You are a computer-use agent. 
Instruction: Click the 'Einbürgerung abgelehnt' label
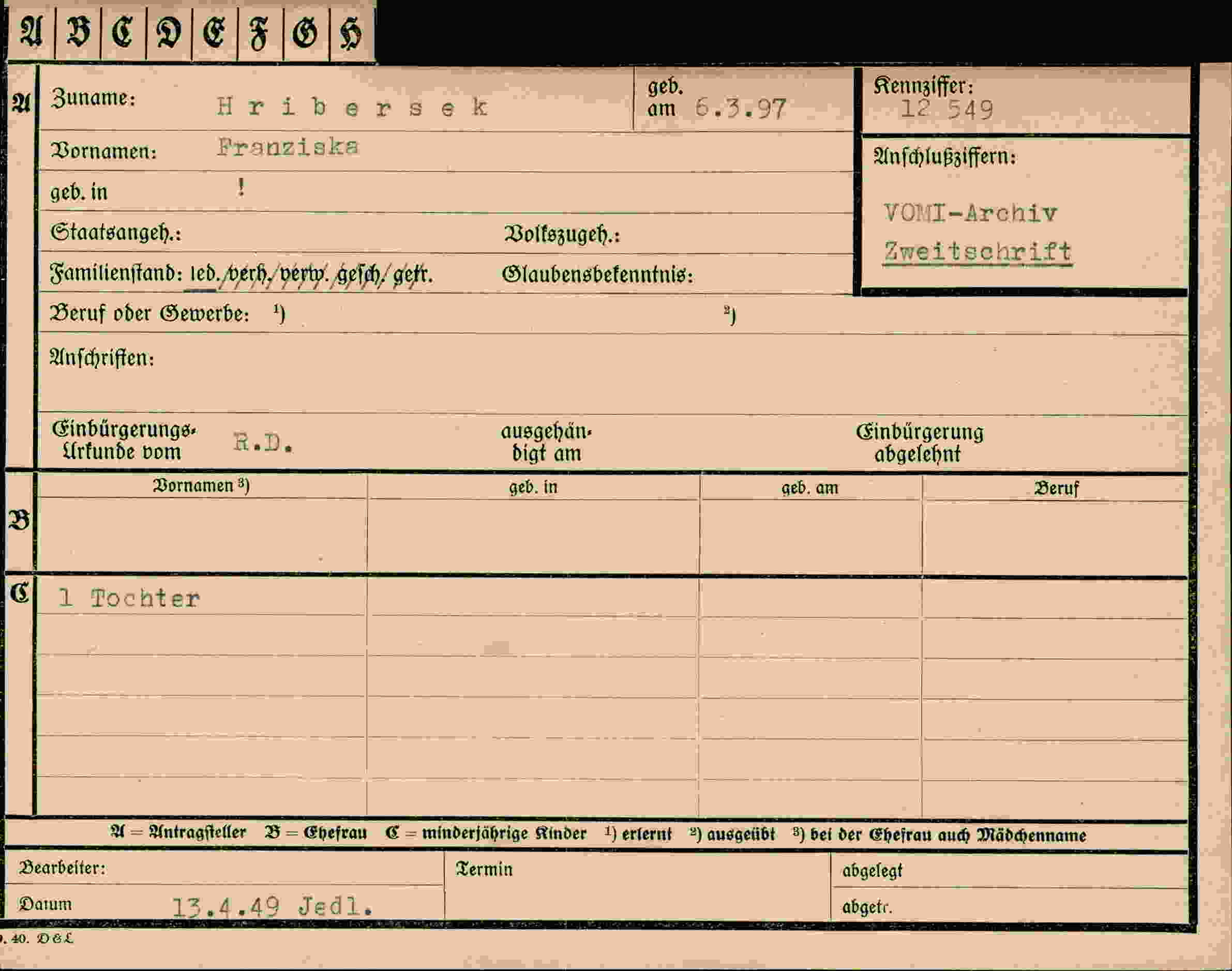click(919, 444)
